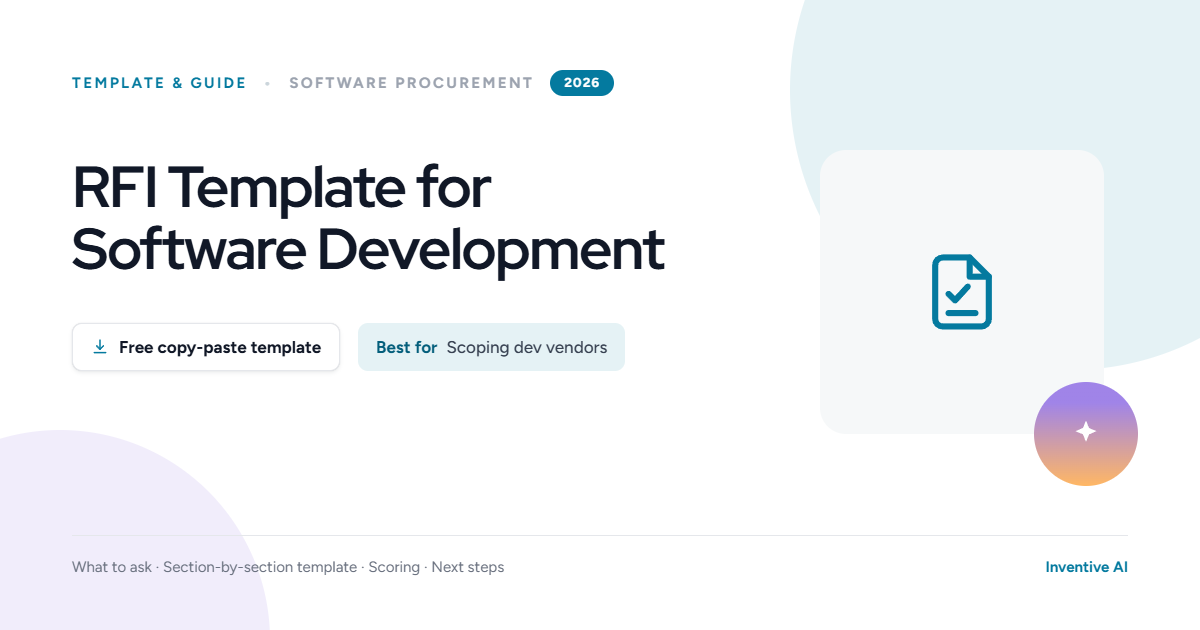This screenshot has height=630, width=1200.
Task: Click the download arrow icon
Action: pyautogui.click(x=100, y=347)
